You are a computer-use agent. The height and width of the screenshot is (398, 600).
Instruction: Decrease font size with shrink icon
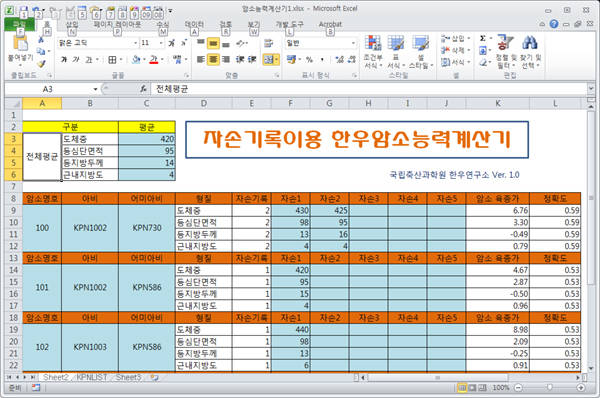184,43
